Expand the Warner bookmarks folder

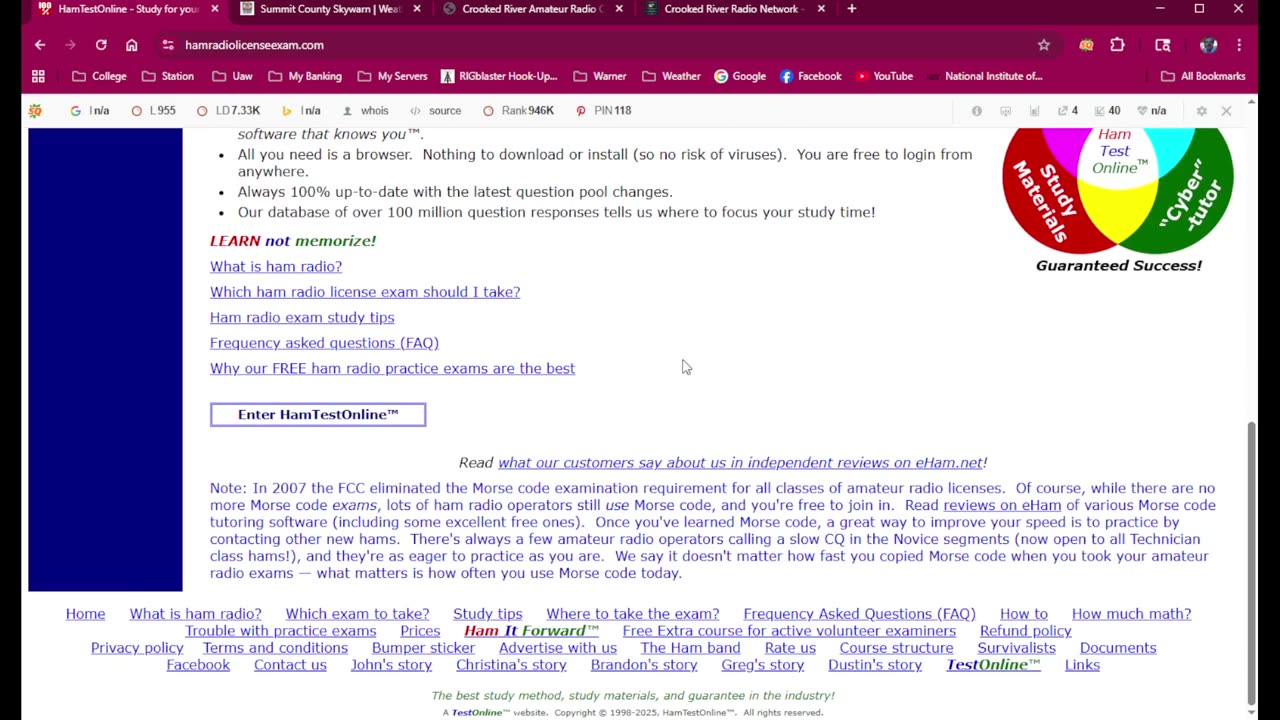(x=599, y=76)
